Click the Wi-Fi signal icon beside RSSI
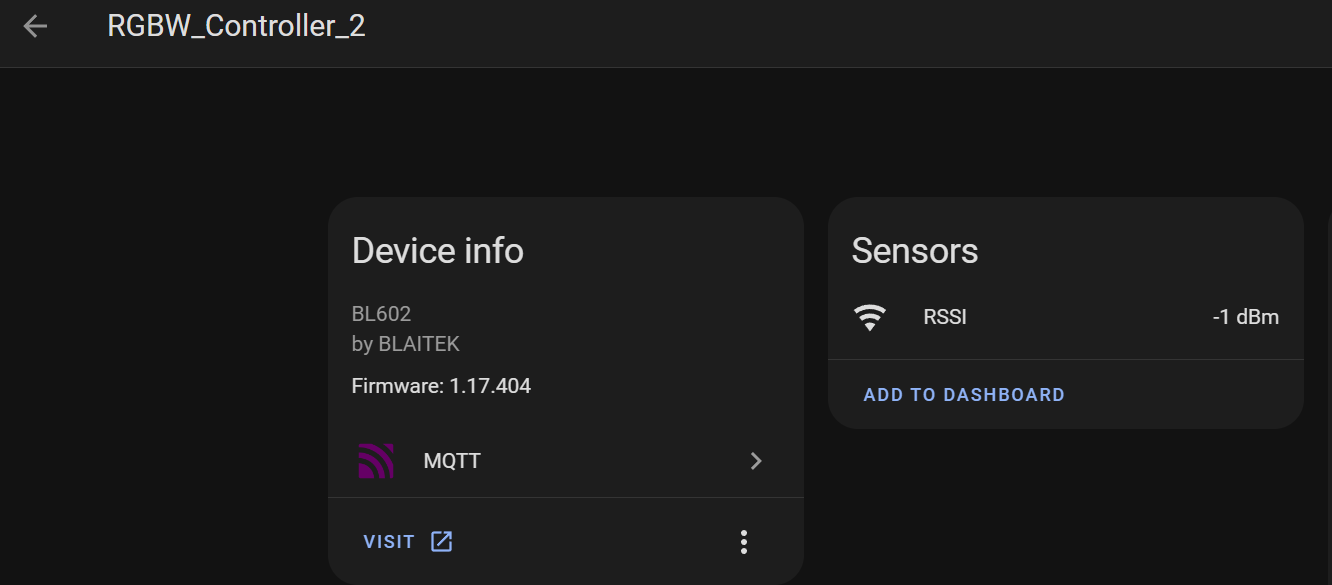 (870, 318)
